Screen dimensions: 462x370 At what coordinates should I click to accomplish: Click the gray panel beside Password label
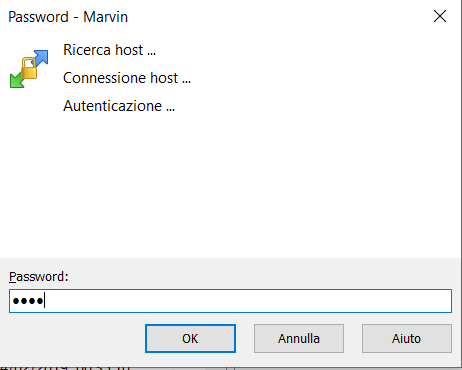click(260, 275)
